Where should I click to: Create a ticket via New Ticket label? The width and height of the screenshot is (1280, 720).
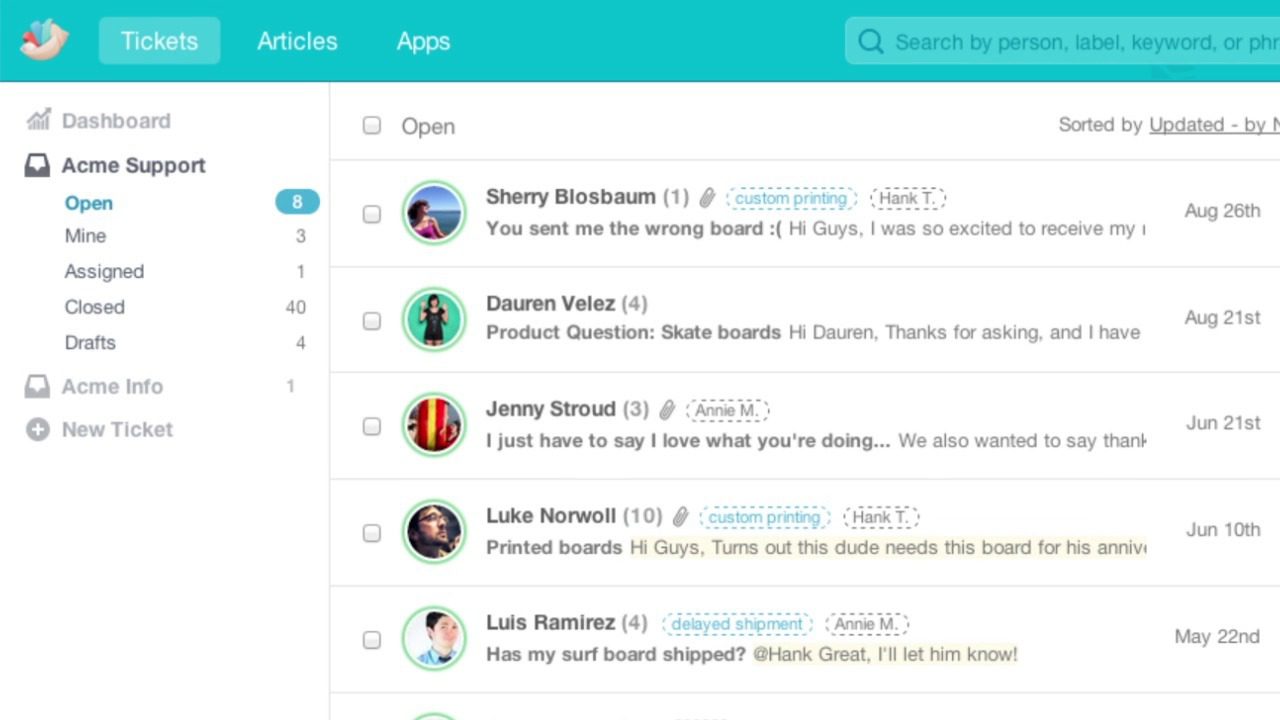(x=117, y=430)
